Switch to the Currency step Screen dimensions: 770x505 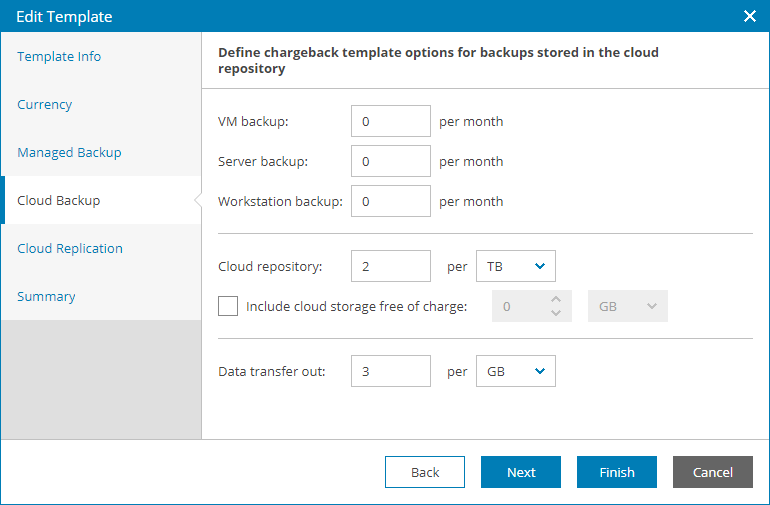[x=45, y=105]
